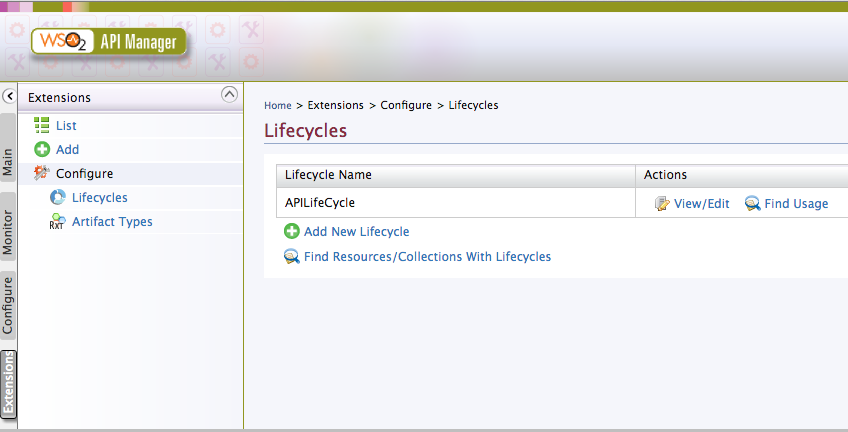Click the Add New Lifecycle plus icon
Screen dimensions: 848x432
point(292,232)
